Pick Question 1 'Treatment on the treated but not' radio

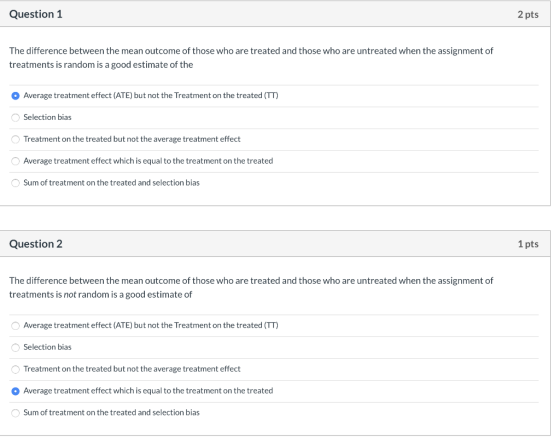point(15,140)
